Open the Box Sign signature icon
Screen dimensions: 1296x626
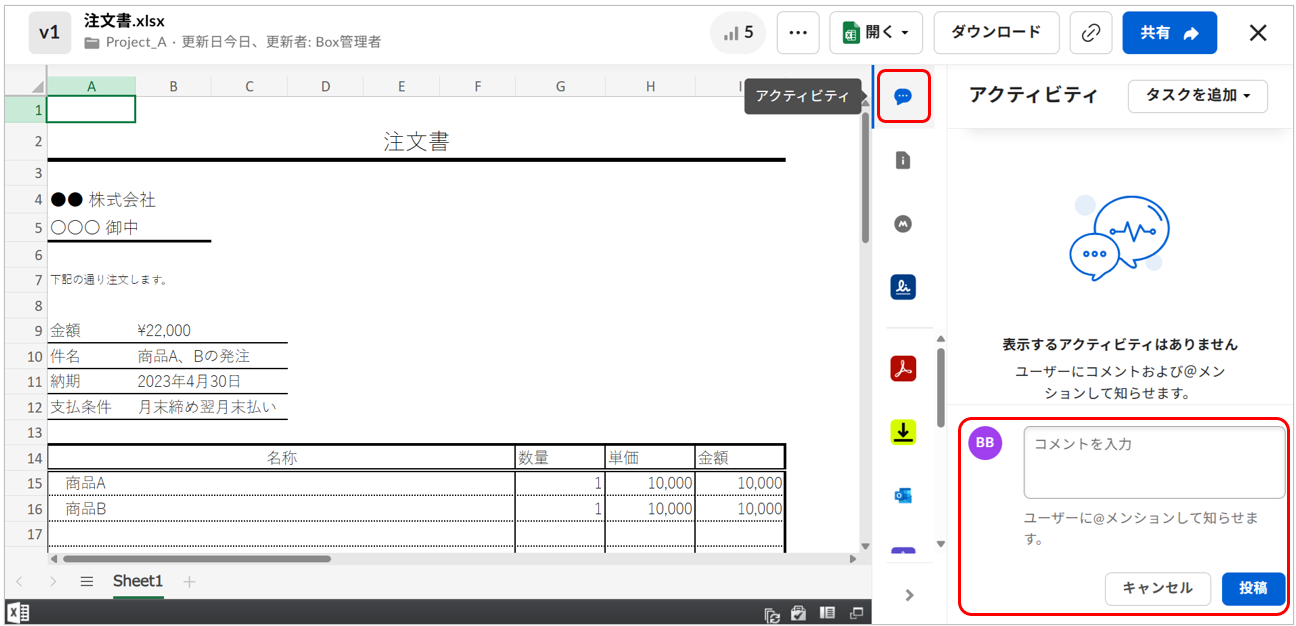pyautogui.click(x=903, y=288)
